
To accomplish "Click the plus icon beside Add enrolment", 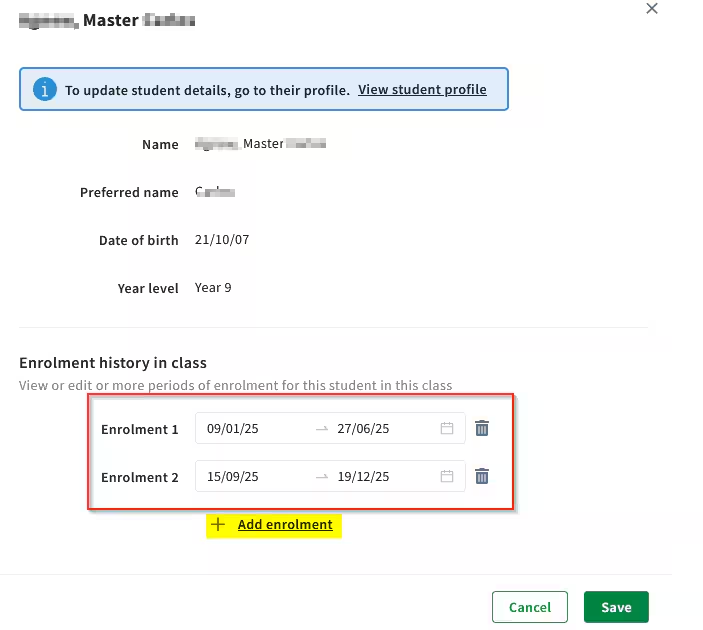I will [218, 524].
